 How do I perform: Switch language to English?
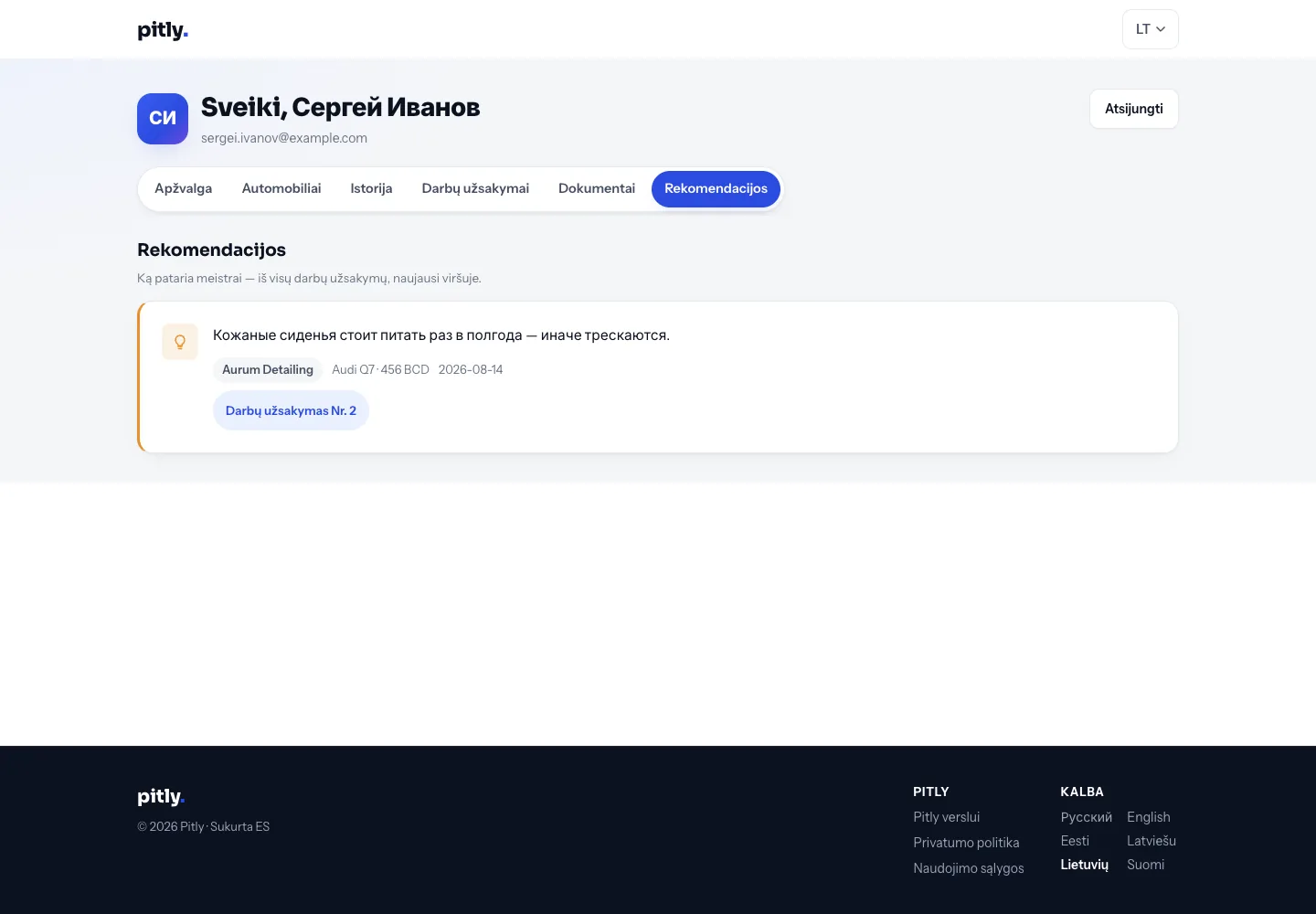(1149, 817)
